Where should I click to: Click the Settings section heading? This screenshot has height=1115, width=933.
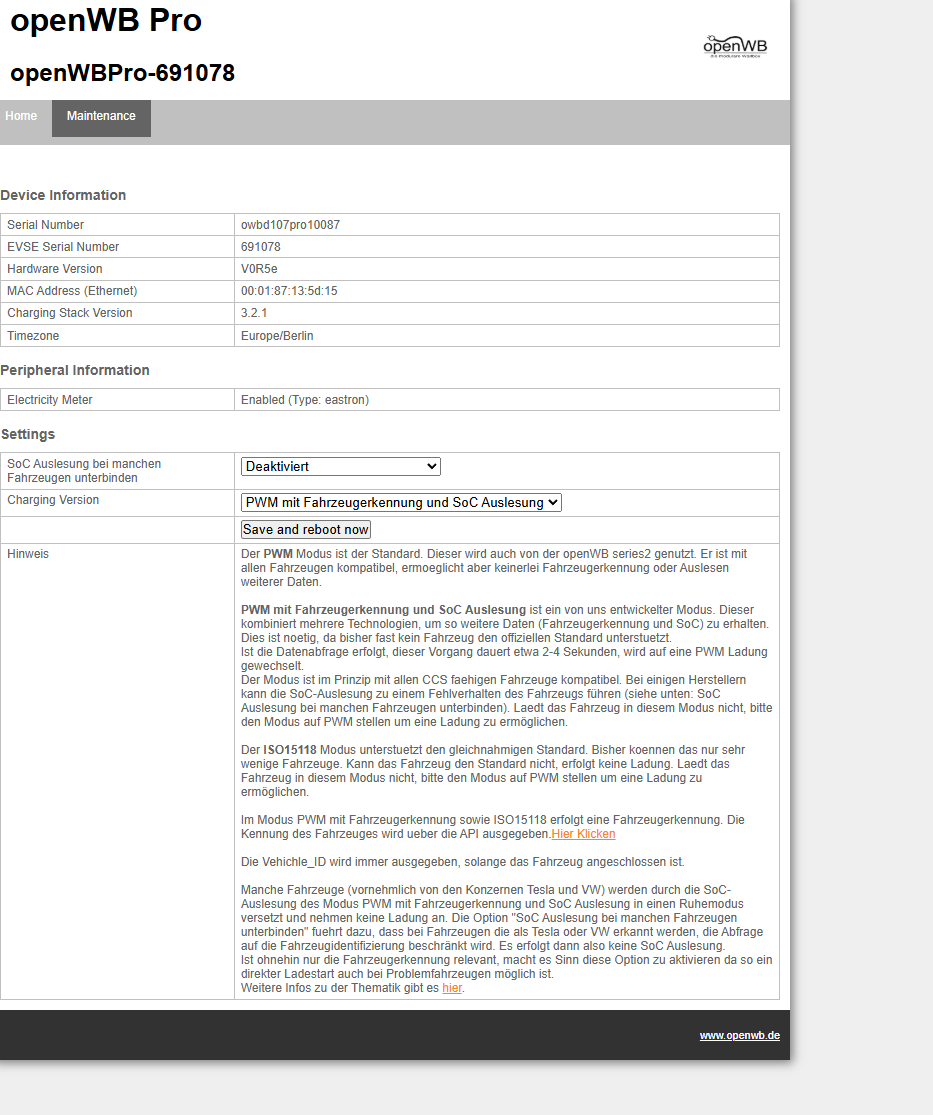pos(28,434)
